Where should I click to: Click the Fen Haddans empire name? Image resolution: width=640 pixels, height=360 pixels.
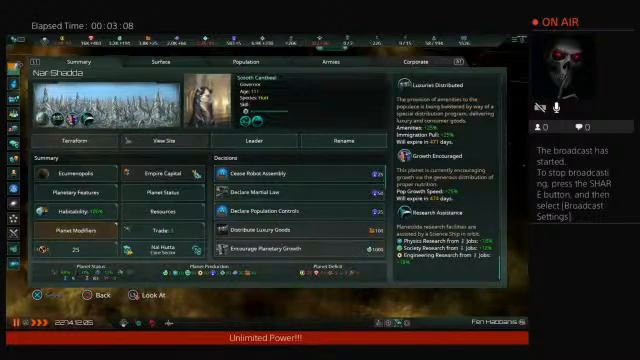pyautogui.click(x=494, y=322)
